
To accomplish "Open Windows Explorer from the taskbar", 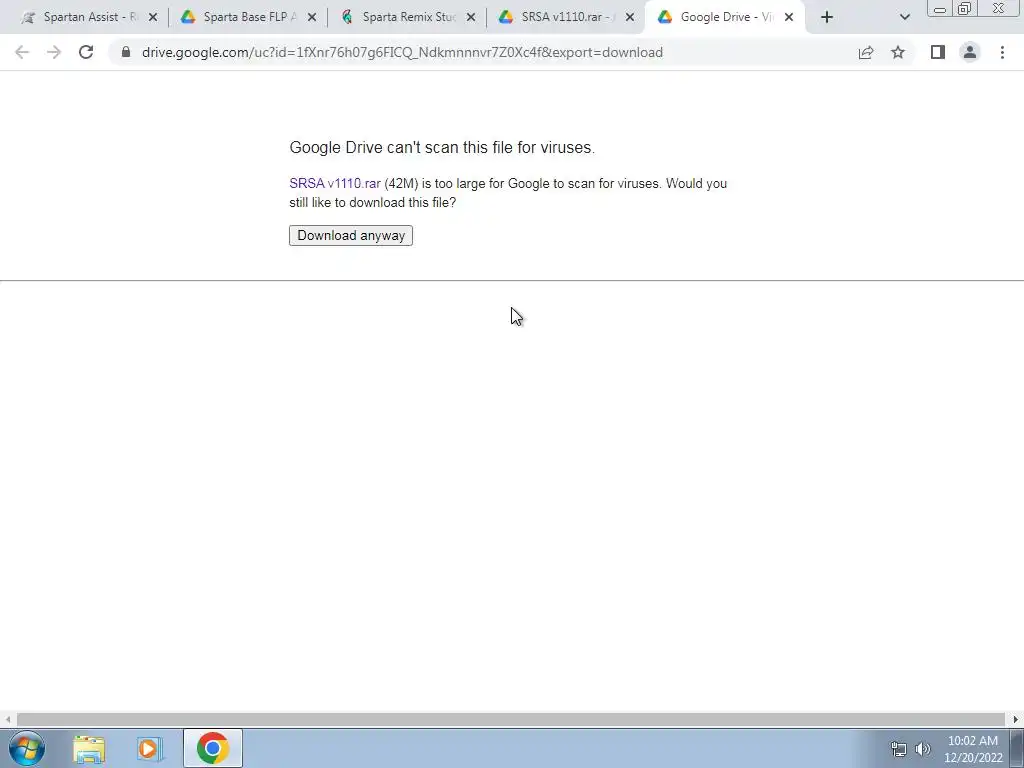I will tap(89, 749).
